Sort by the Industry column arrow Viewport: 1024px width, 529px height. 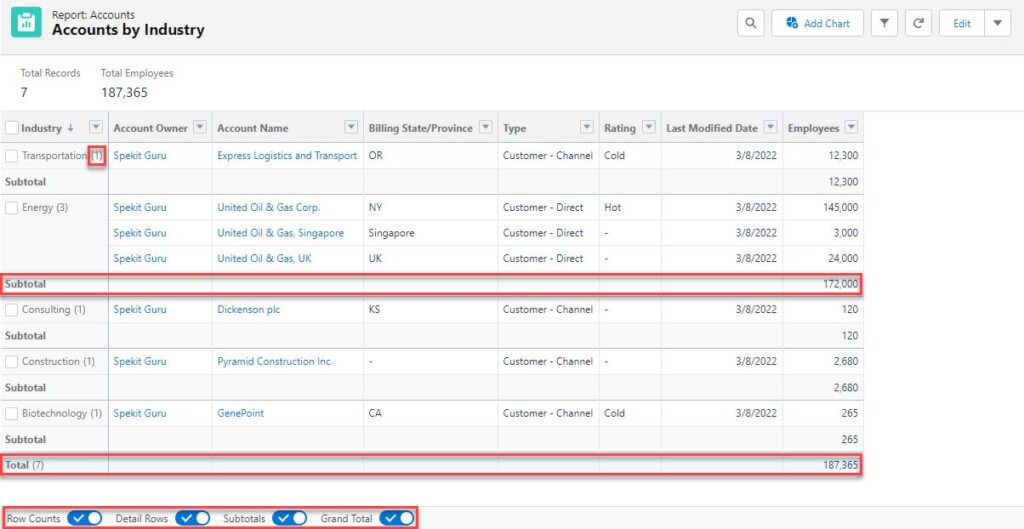coord(71,128)
